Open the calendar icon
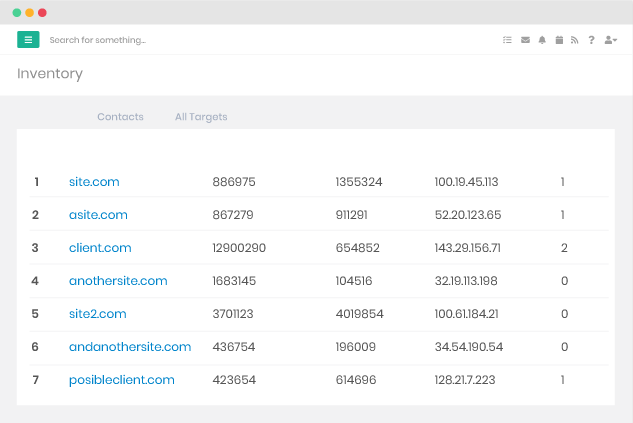 (x=559, y=40)
